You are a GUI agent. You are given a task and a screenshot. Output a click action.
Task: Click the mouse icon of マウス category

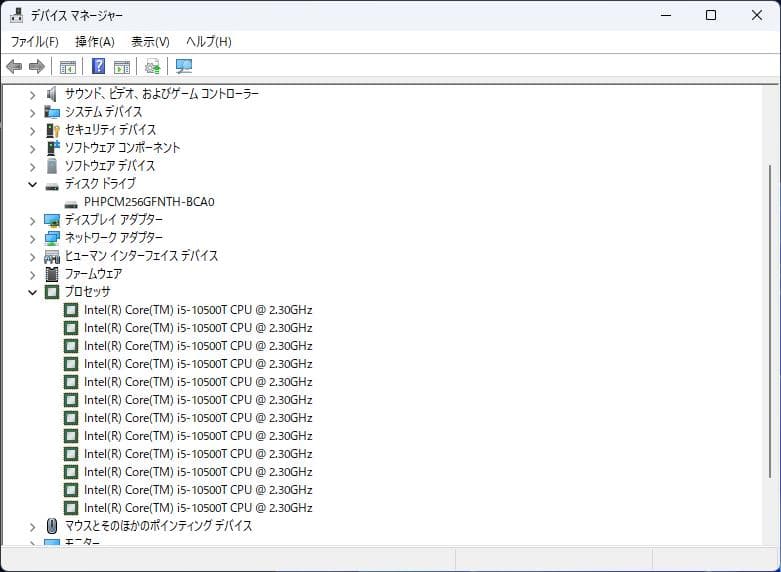52,526
